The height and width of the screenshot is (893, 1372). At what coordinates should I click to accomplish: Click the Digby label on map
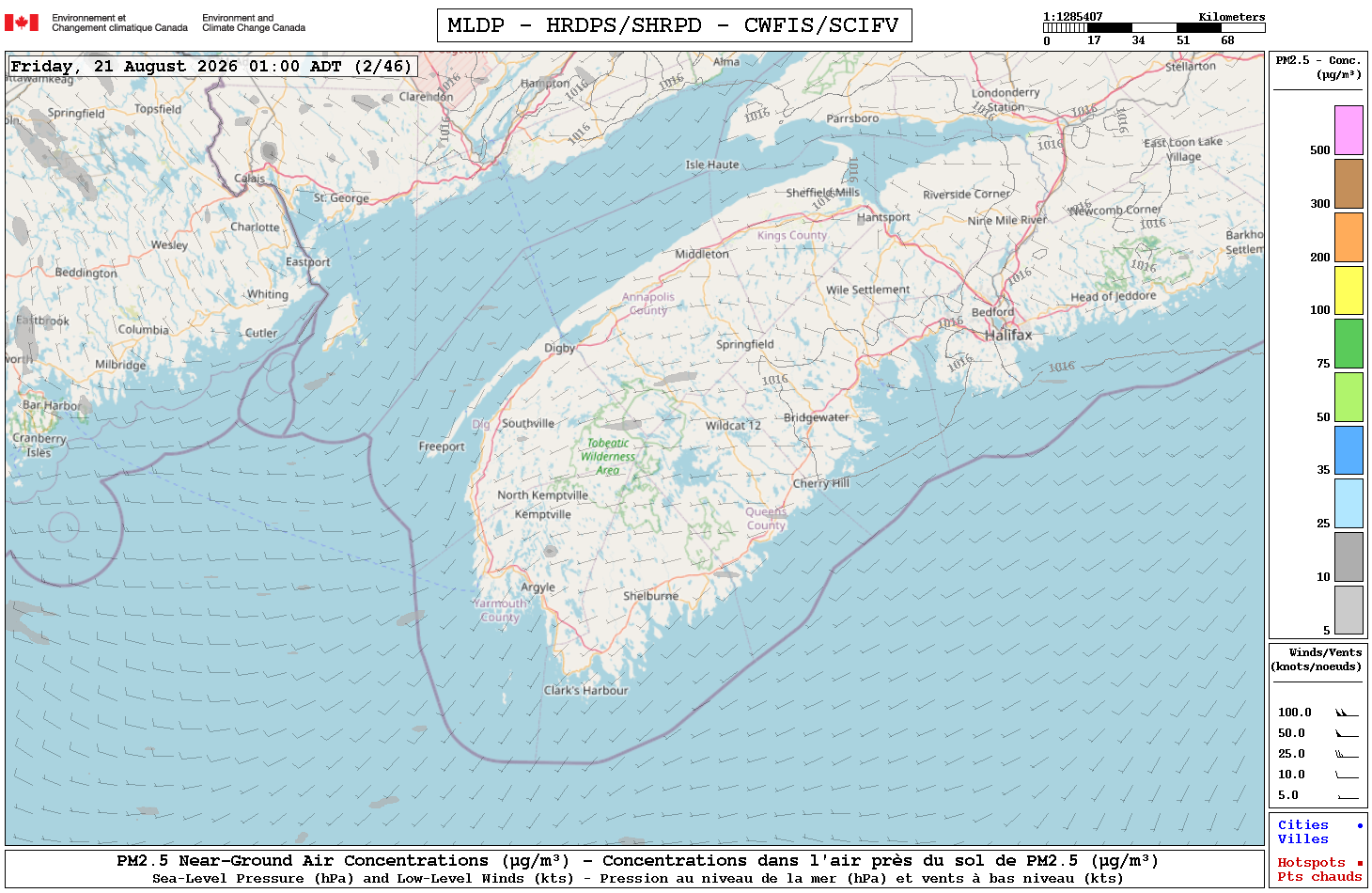(559, 348)
